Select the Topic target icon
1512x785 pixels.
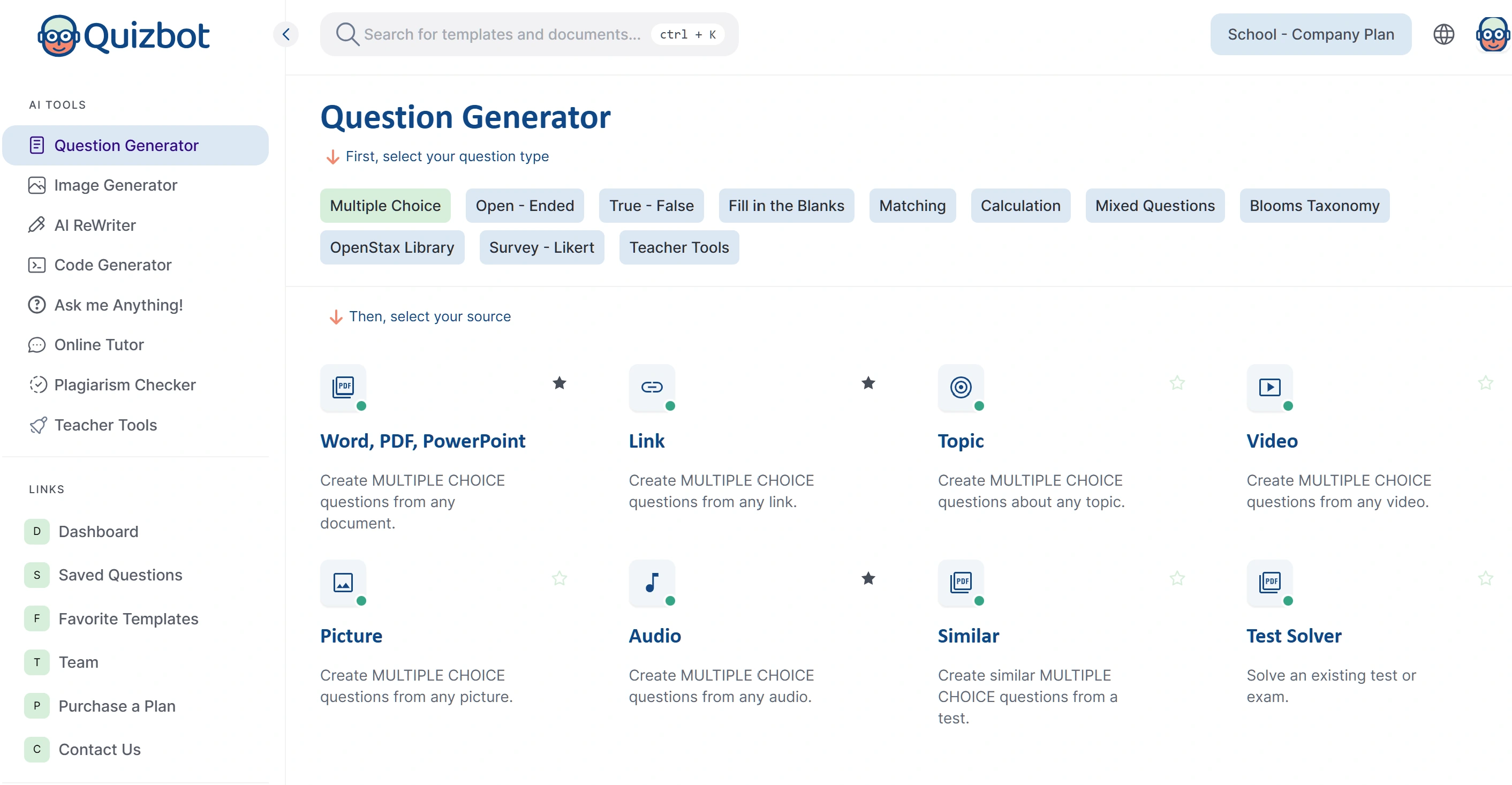[x=961, y=387]
